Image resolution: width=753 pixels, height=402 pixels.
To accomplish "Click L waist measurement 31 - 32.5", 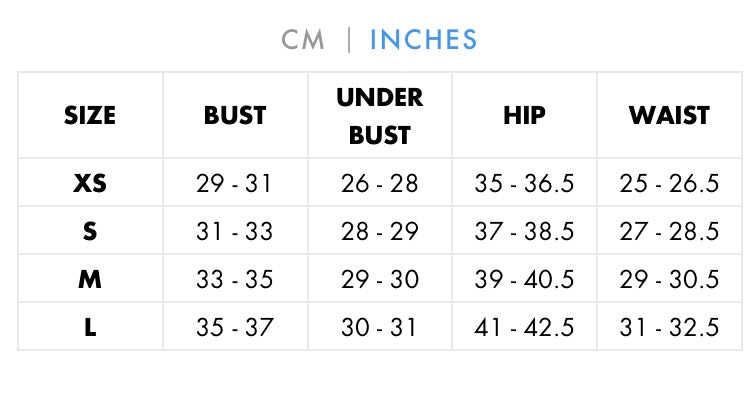I will pos(669,327).
